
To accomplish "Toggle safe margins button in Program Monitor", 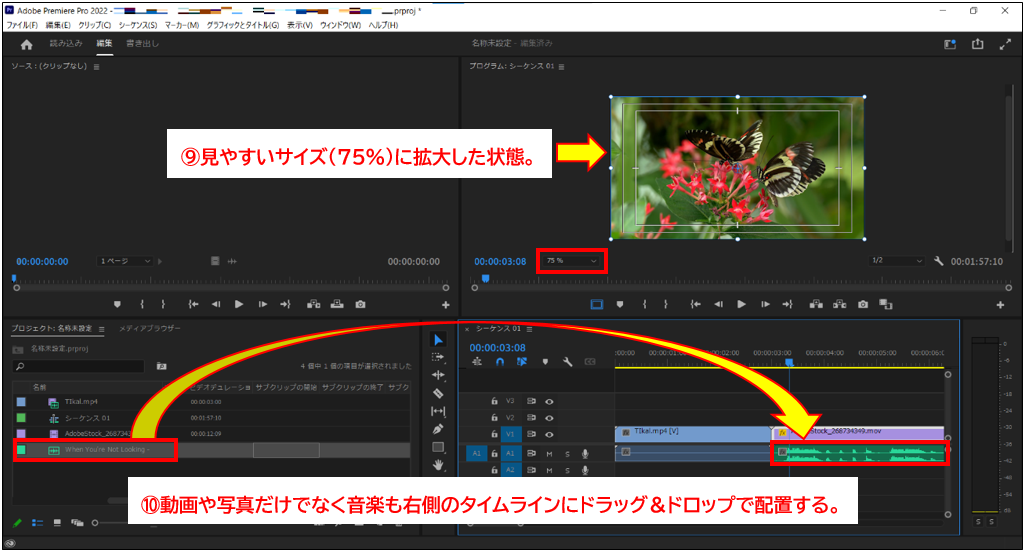I will click(x=596, y=304).
